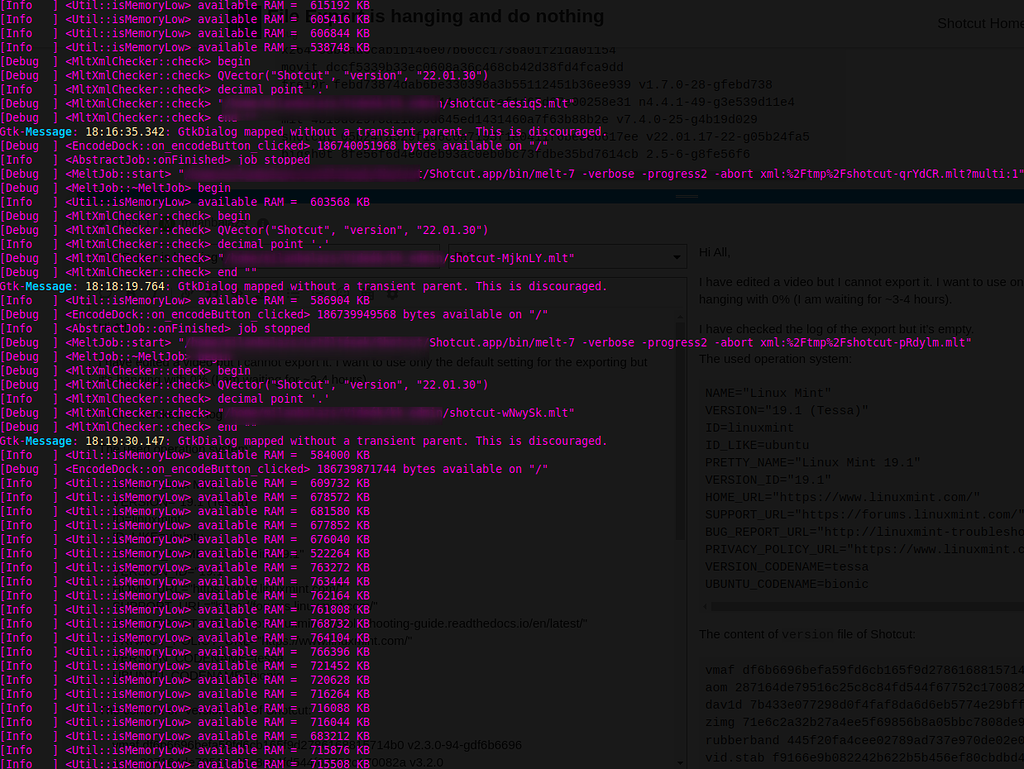The width and height of the screenshot is (1024, 769).
Task: Click 'available RAM = 683212 KB' line
Action: (x=185, y=736)
